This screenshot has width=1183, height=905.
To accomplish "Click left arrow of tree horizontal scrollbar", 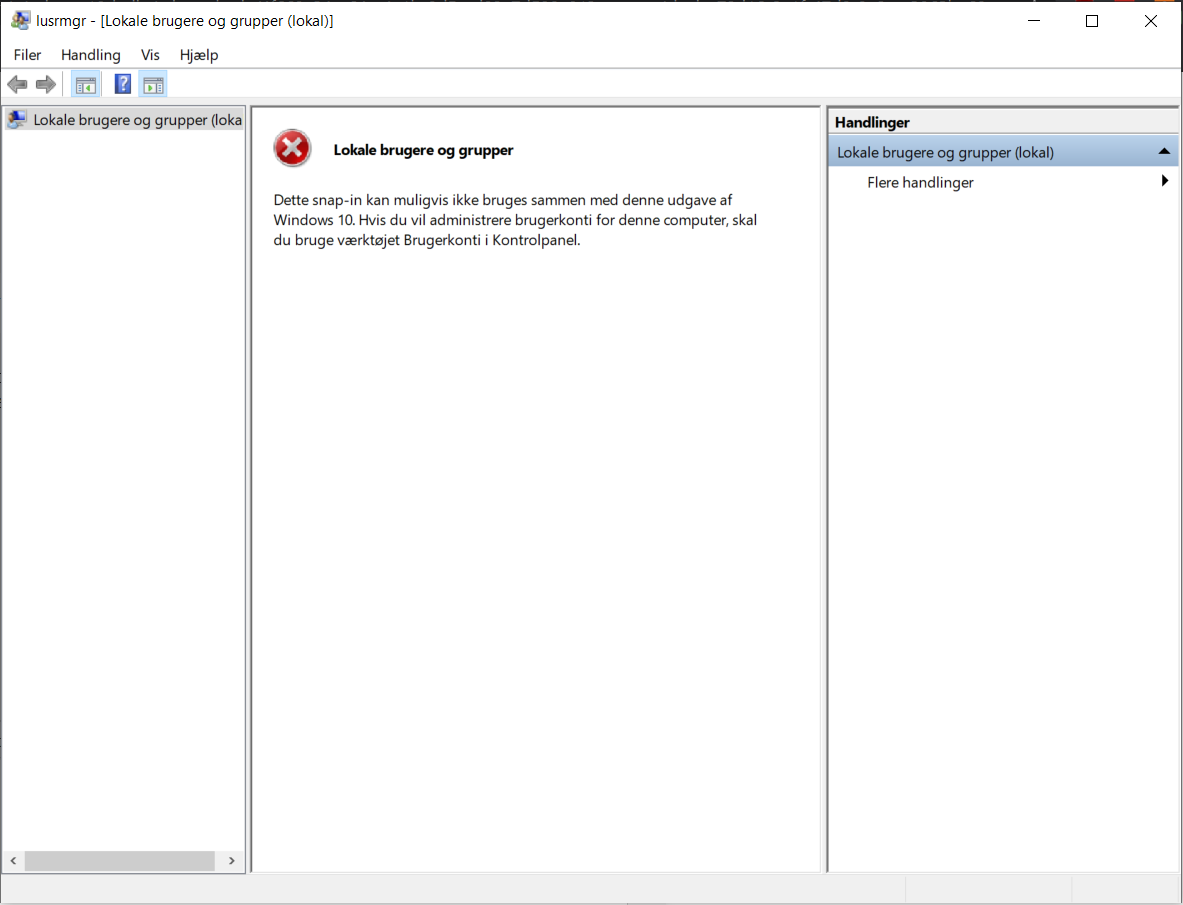I will point(14,861).
